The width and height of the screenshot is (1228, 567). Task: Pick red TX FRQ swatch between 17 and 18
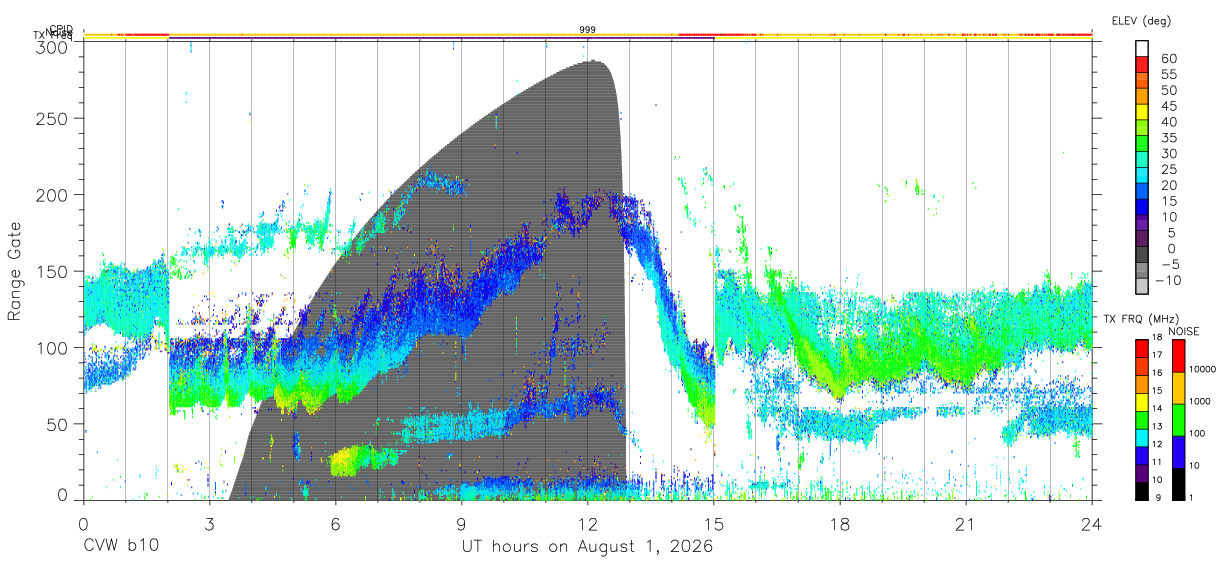coord(1143,349)
